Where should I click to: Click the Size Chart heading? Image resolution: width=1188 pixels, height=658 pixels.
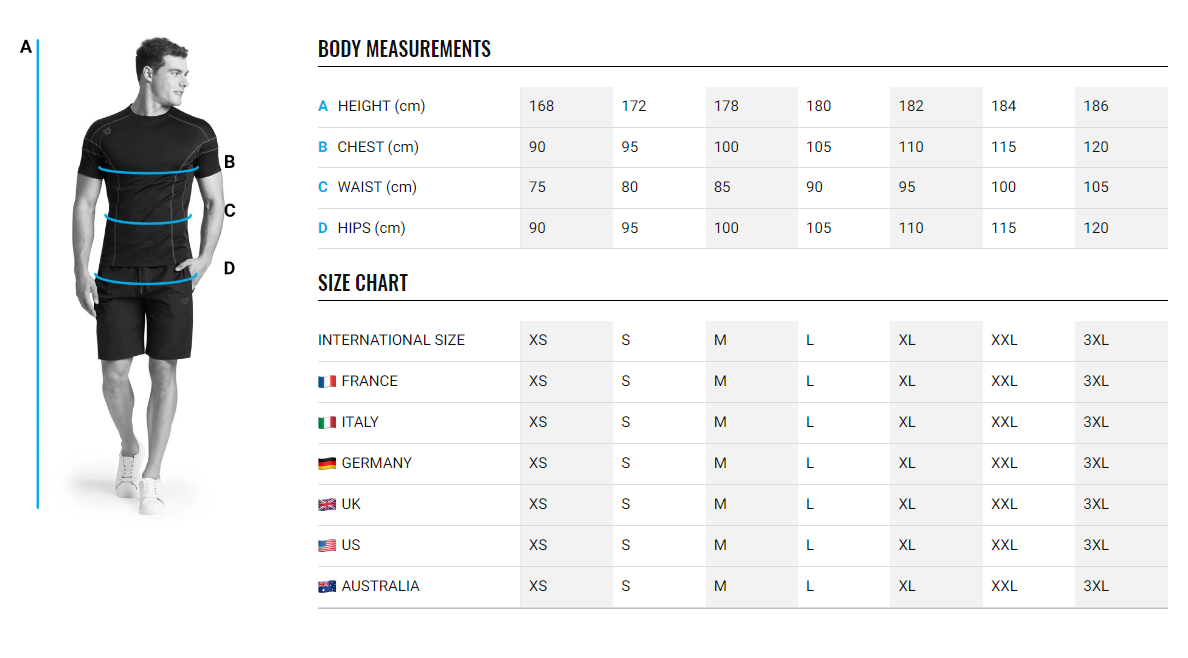[x=363, y=283]
